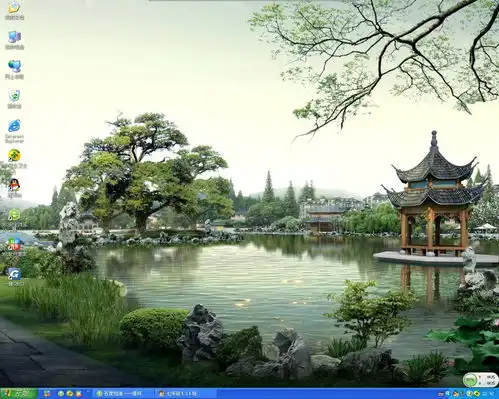Click the first multicolored Quick Launch icon
Screen dimensions: 499x399
[47, 394]
